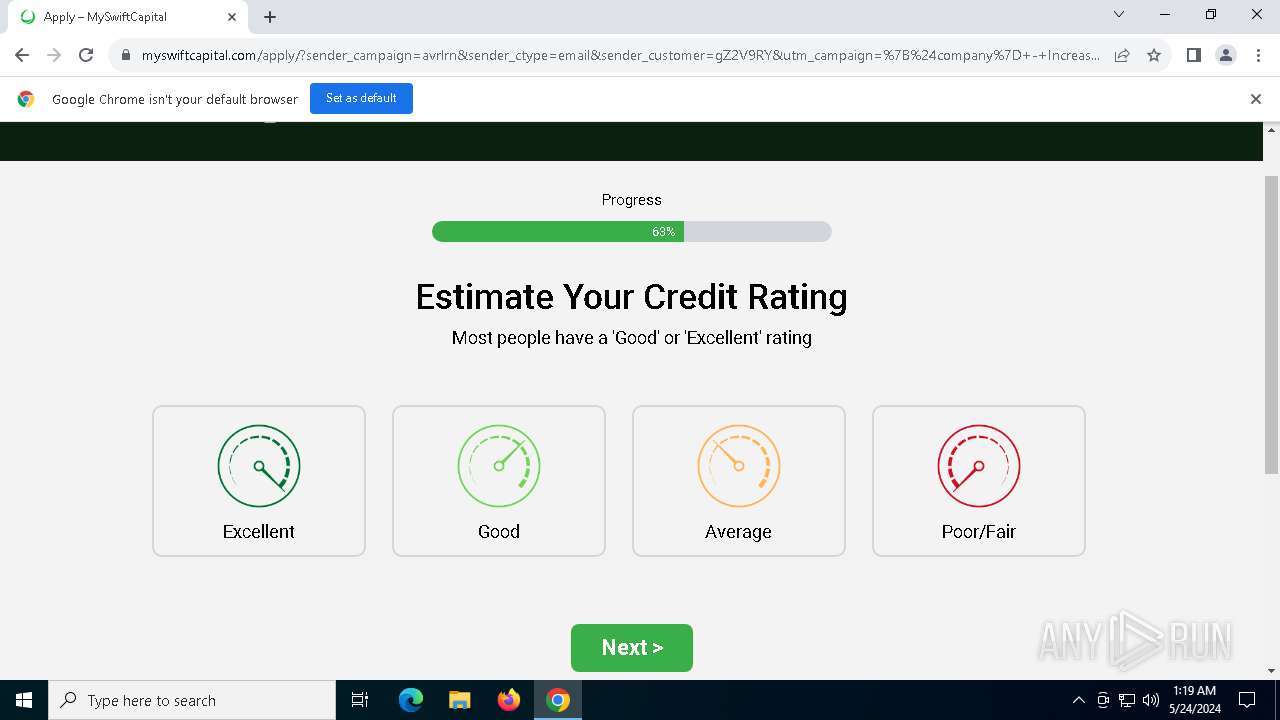The image size is (1280, 720).
Task: Open the tab search dropdown
Action: click(x=1119, y=15)
